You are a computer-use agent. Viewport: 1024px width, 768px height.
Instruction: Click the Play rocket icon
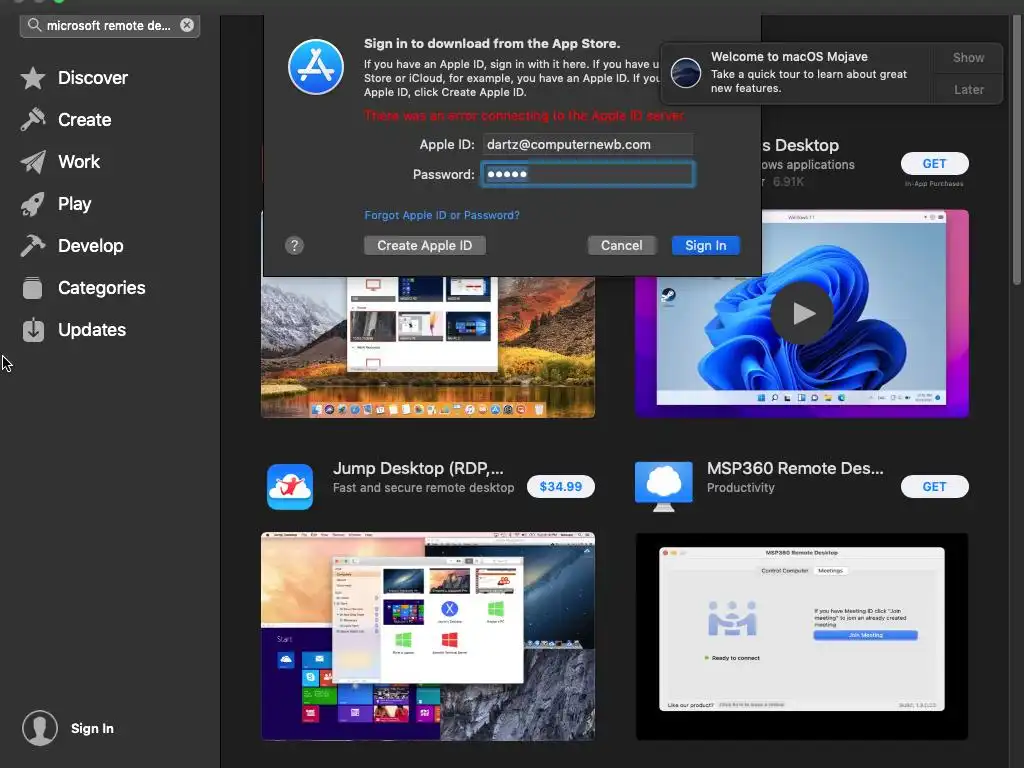pos(33,204)
